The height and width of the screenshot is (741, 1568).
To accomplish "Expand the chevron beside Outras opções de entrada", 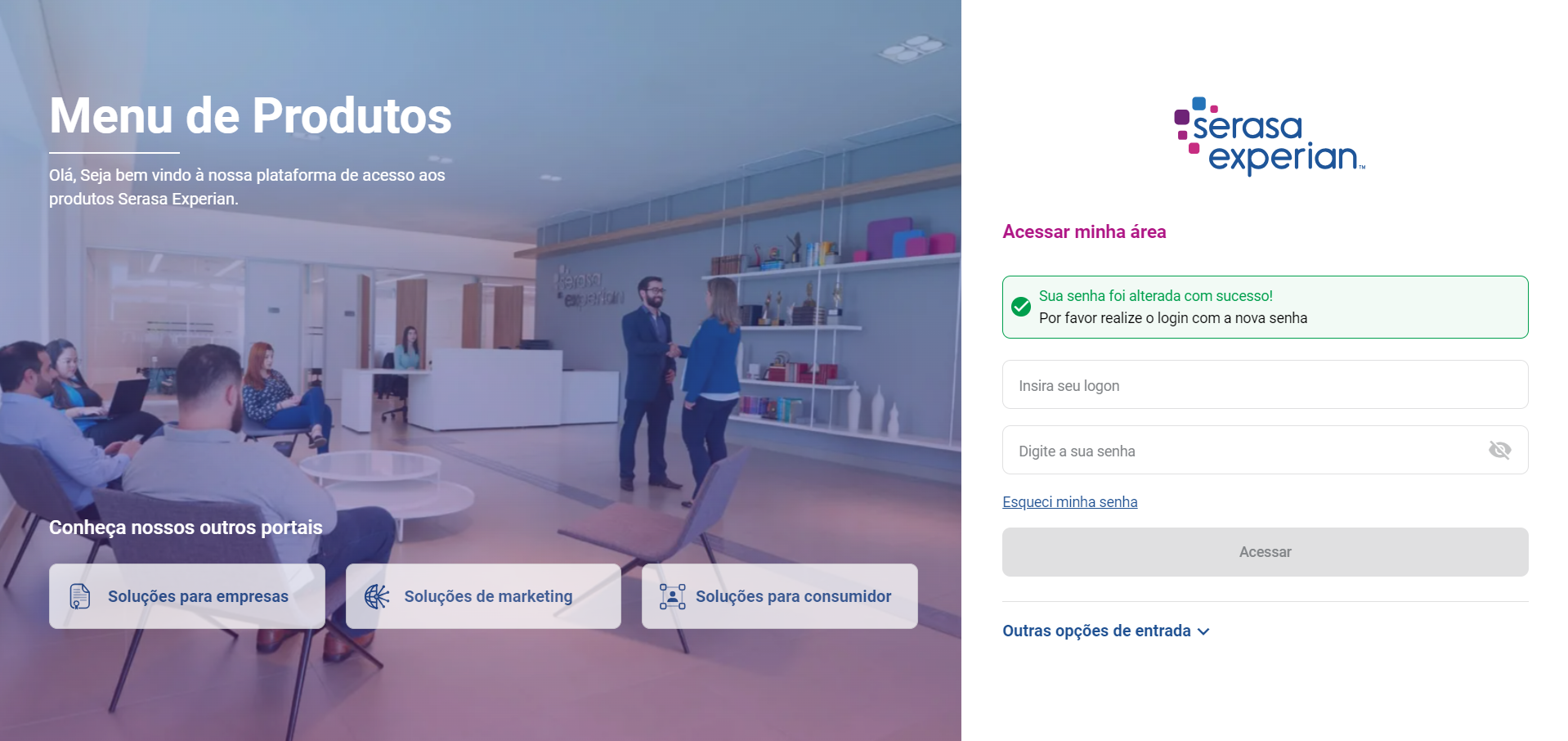I will click(x=1203, y=631).
